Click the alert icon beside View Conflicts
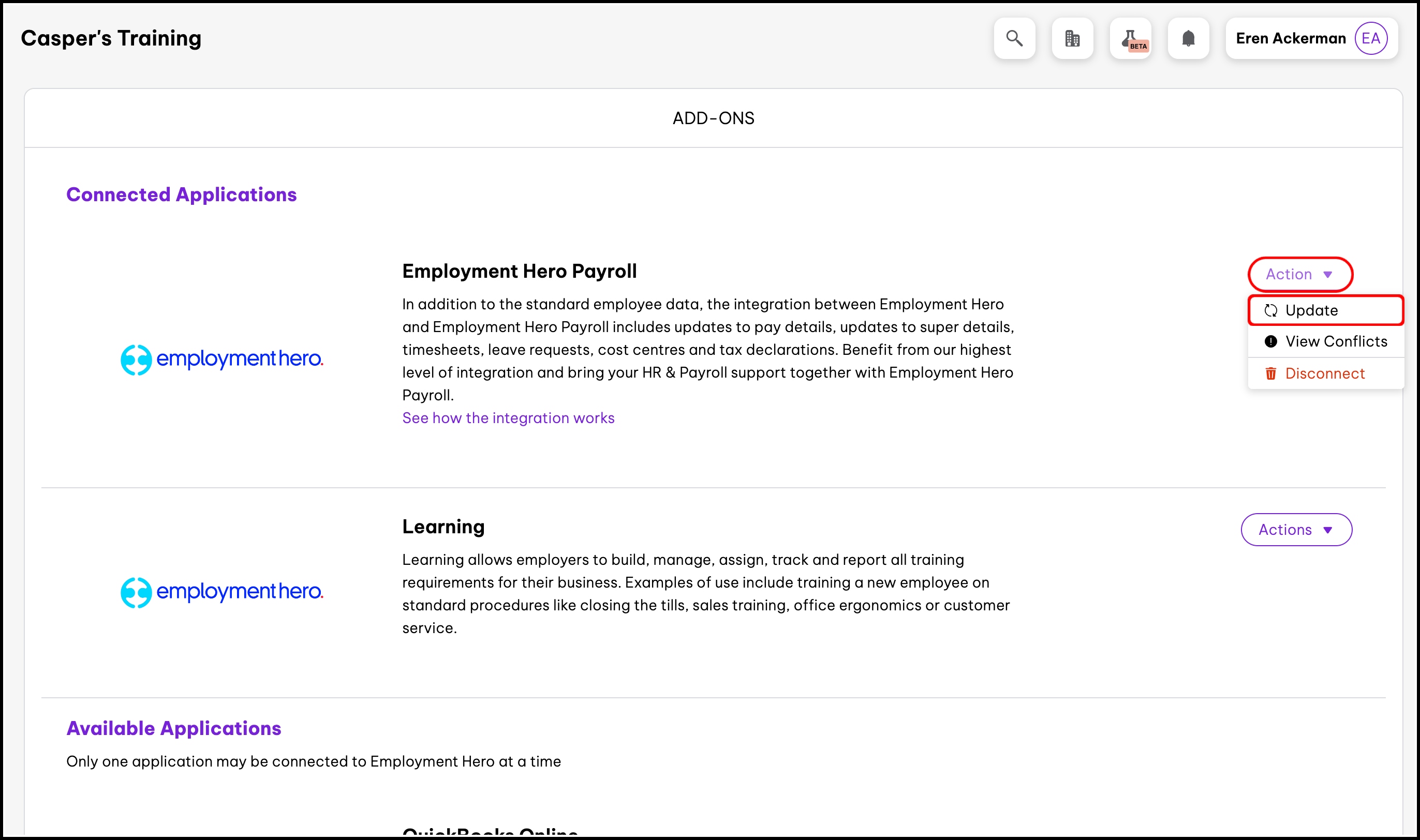1420x840 pixels. pyautogui.click(x=1271, y=341)
